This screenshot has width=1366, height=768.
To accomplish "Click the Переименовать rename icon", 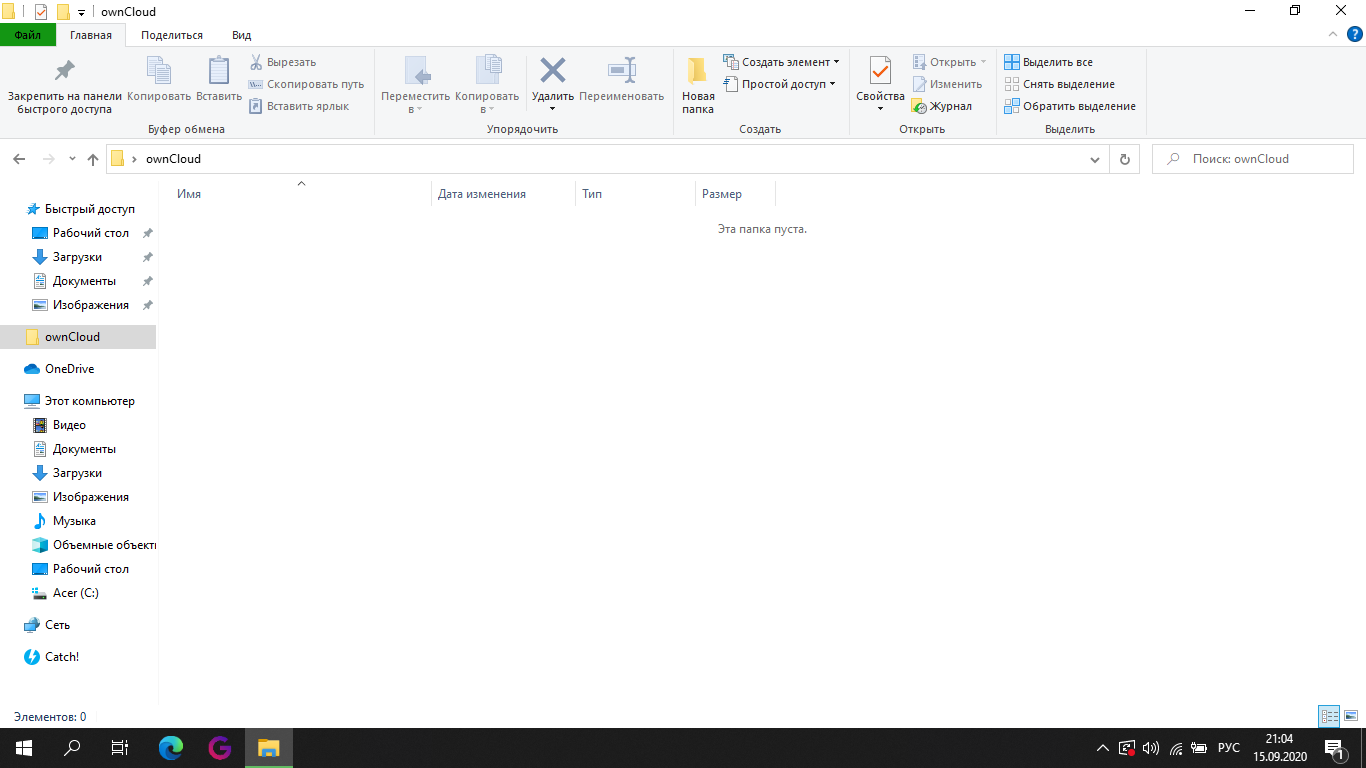I will [x=621, y=80].
